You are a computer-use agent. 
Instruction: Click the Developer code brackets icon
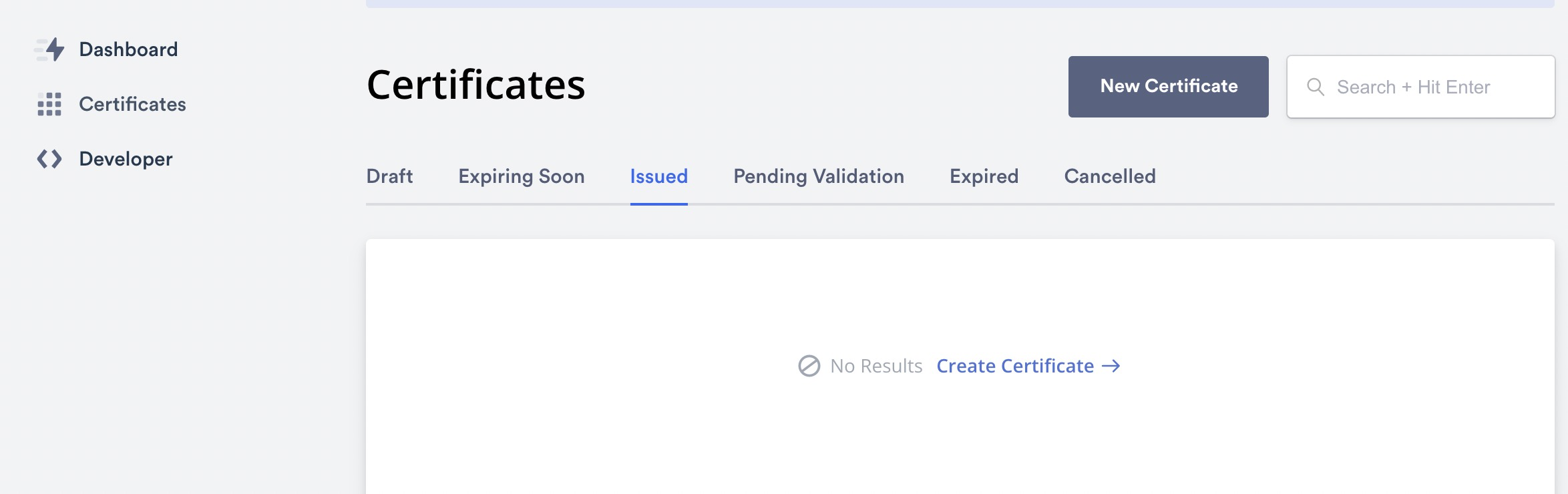pyautogui.click(x=49, y=158)
